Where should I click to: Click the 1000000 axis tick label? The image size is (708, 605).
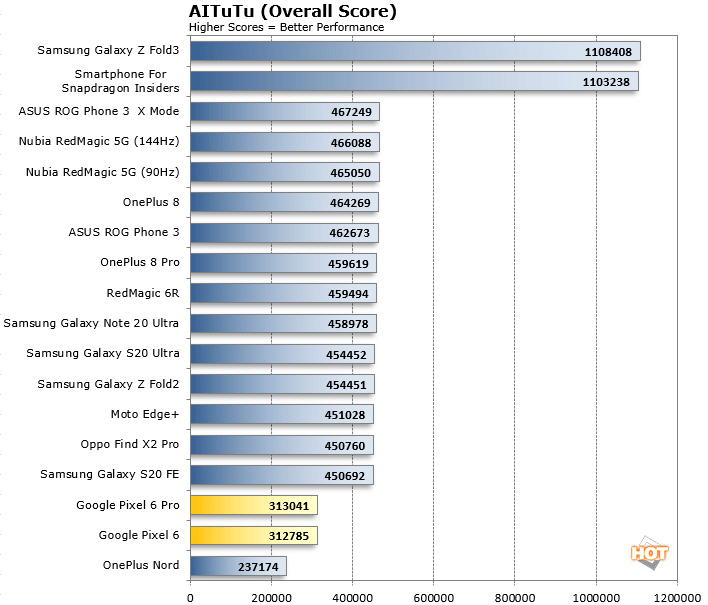(x=596, y=598)
